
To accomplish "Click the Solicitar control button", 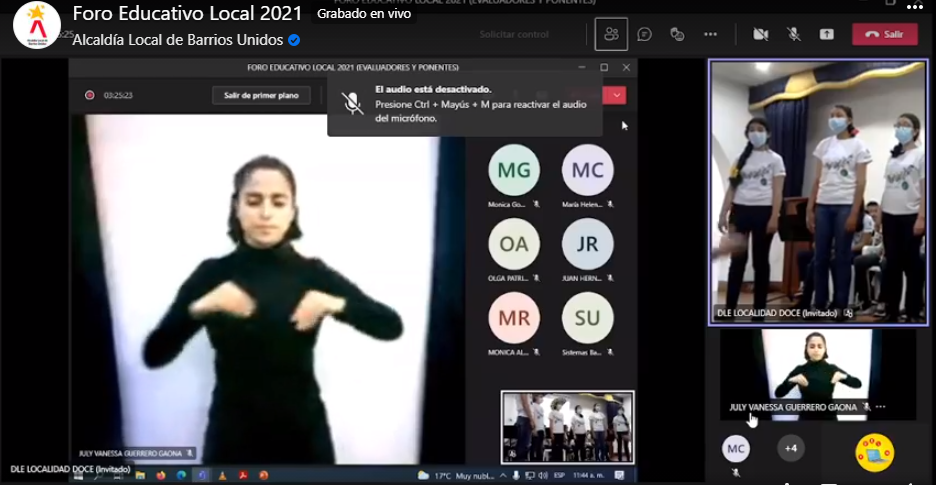I will [x=514, y=34].
